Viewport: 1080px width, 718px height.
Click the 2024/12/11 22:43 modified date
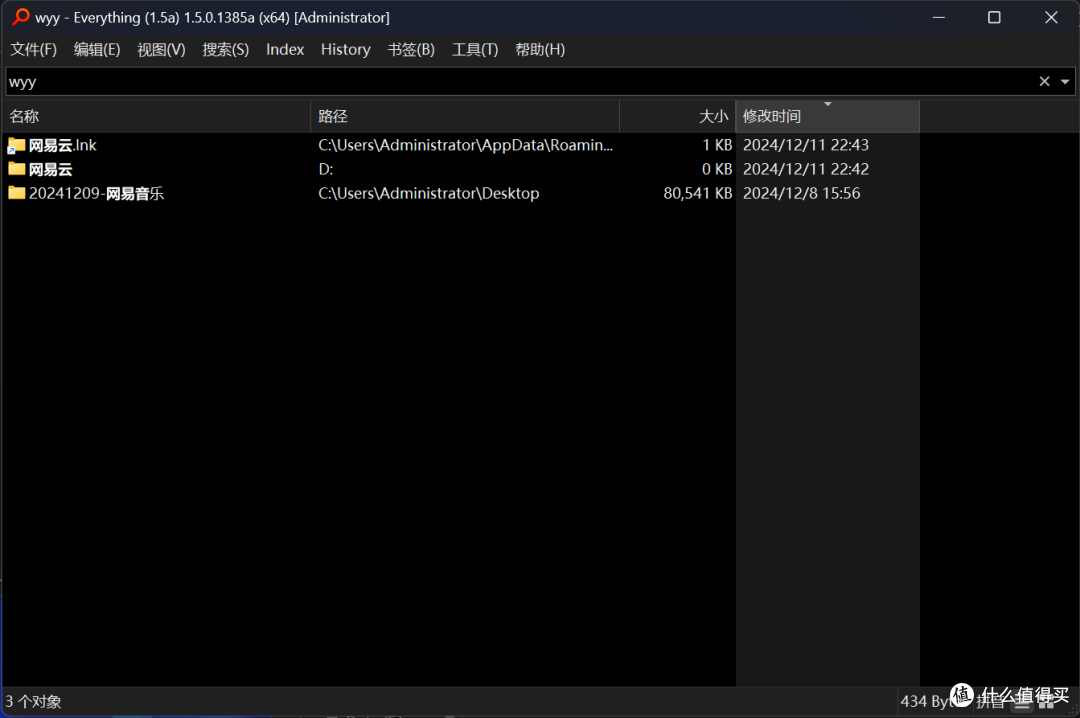coord(806,145)
